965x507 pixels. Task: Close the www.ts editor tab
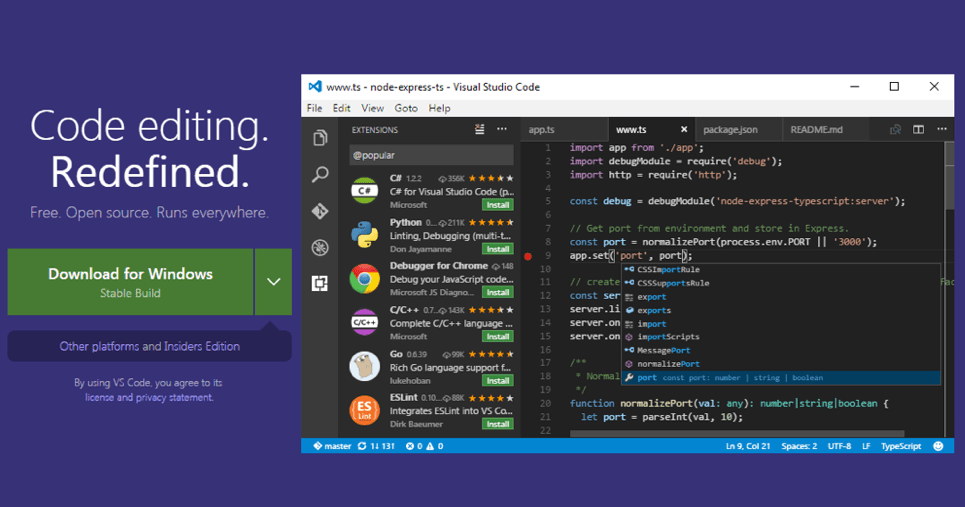684,129
